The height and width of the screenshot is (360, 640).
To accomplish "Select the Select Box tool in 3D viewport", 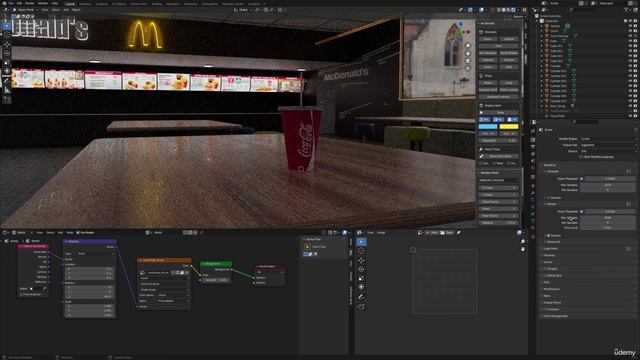I will pyautogui.click(x=7, y=26).
